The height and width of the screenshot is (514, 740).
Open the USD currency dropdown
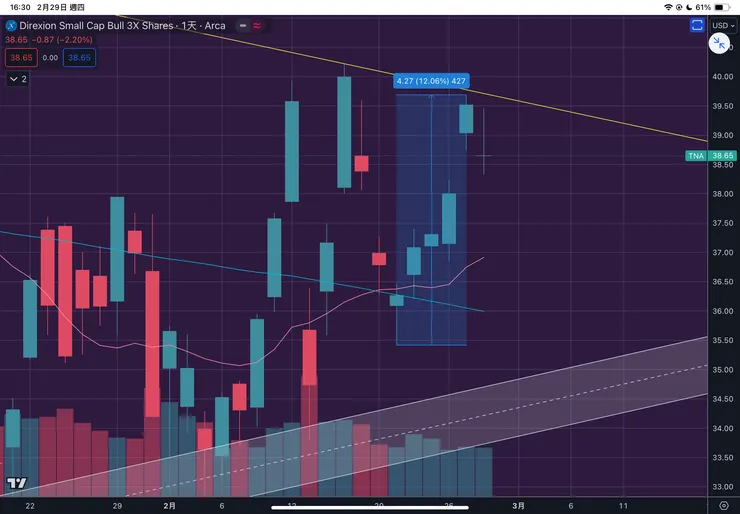tap(723, 25)
